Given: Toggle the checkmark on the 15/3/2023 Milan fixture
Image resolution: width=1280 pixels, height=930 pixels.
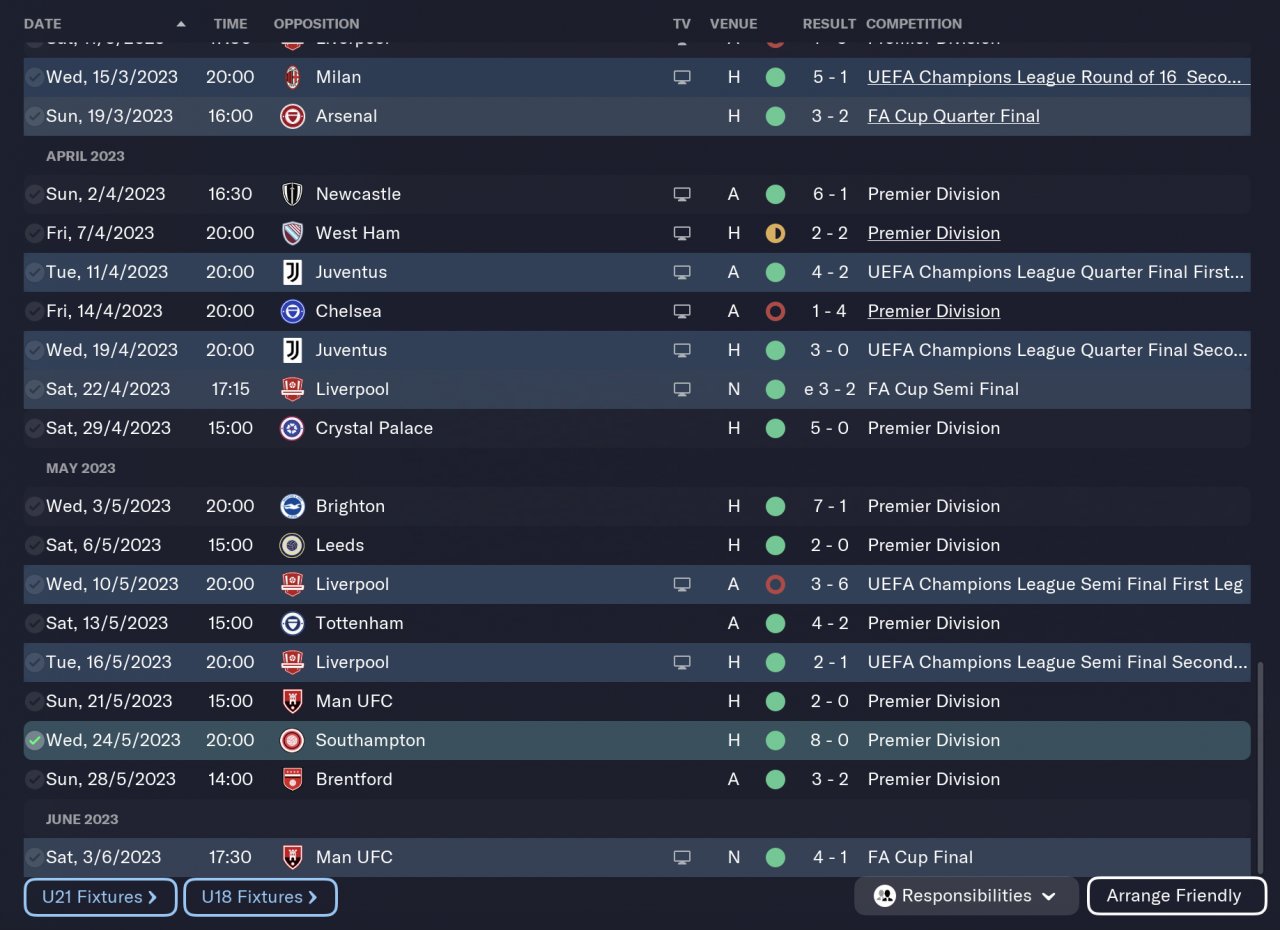Looking at the screenshot, I should pyautogui.click(x=35, y=77).
